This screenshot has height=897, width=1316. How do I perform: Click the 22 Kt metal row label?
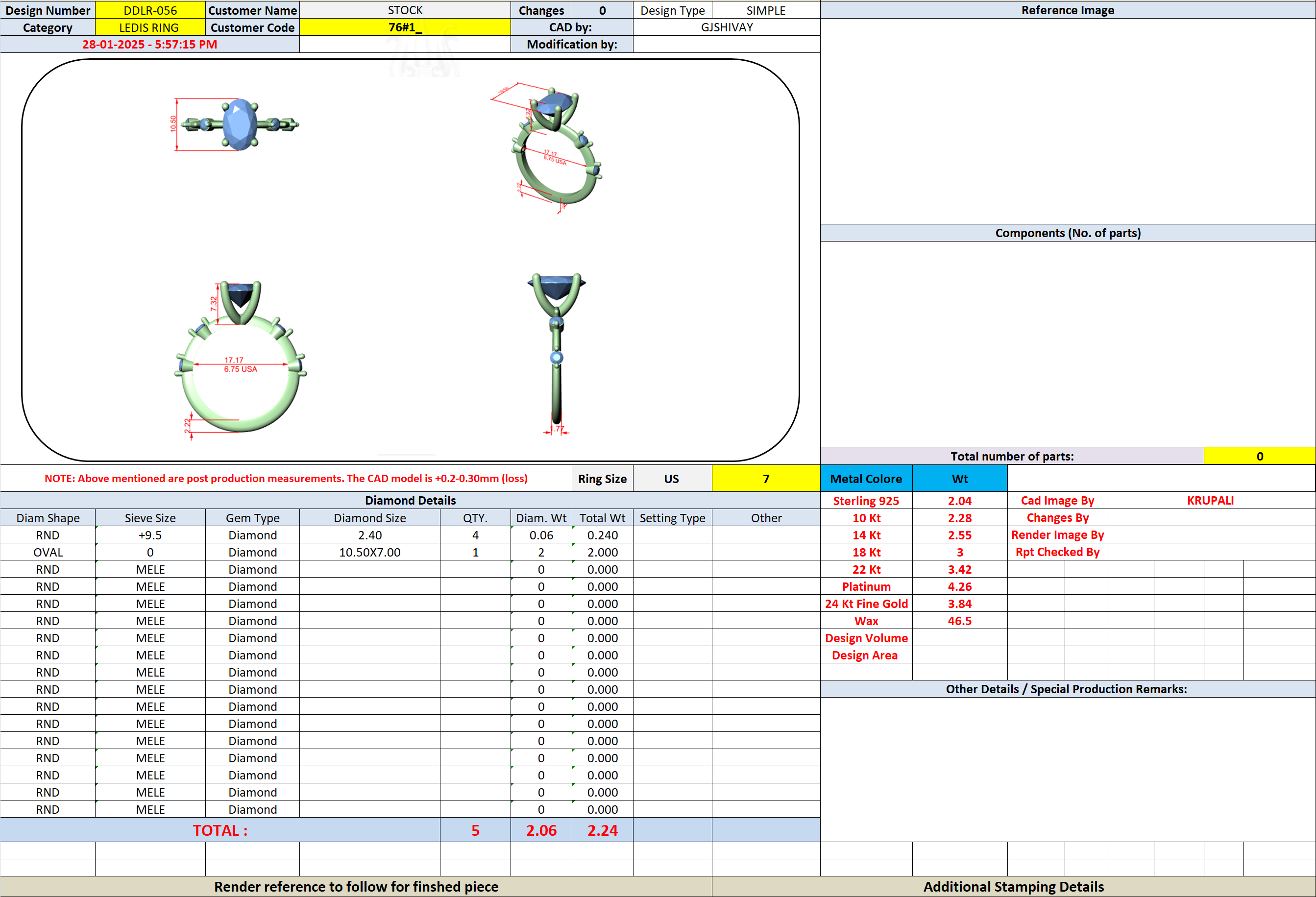[x=866, y=569]
